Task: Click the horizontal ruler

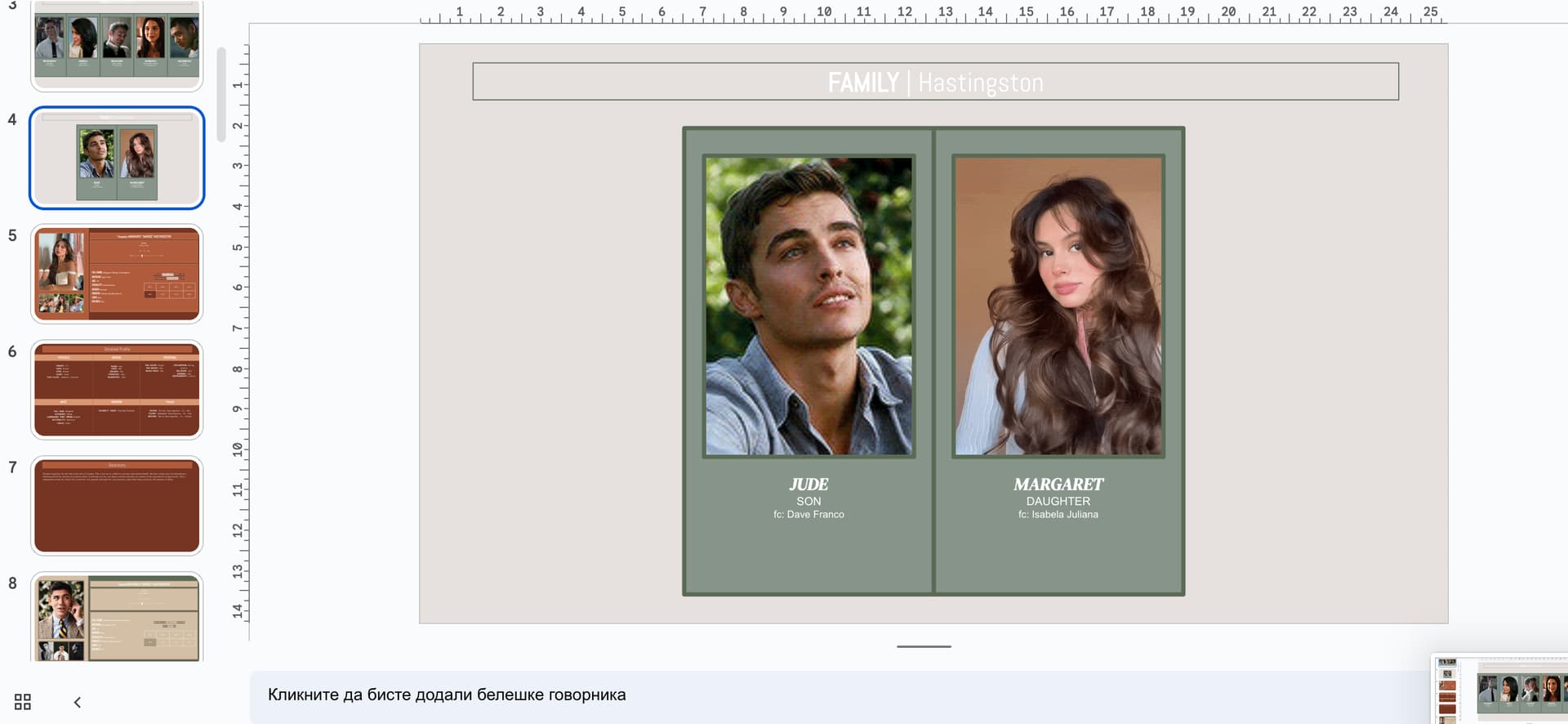Action: (933, 12)
